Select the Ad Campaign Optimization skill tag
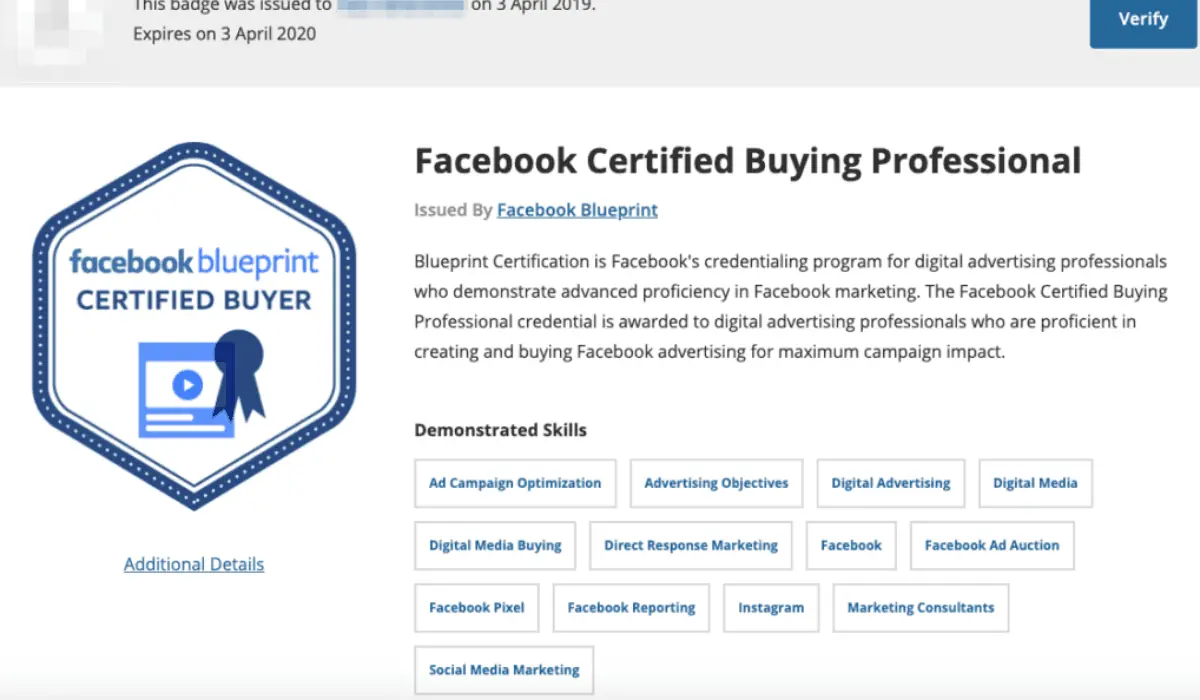This screenshot has height=700, width=1200. [x=515, y=483]
